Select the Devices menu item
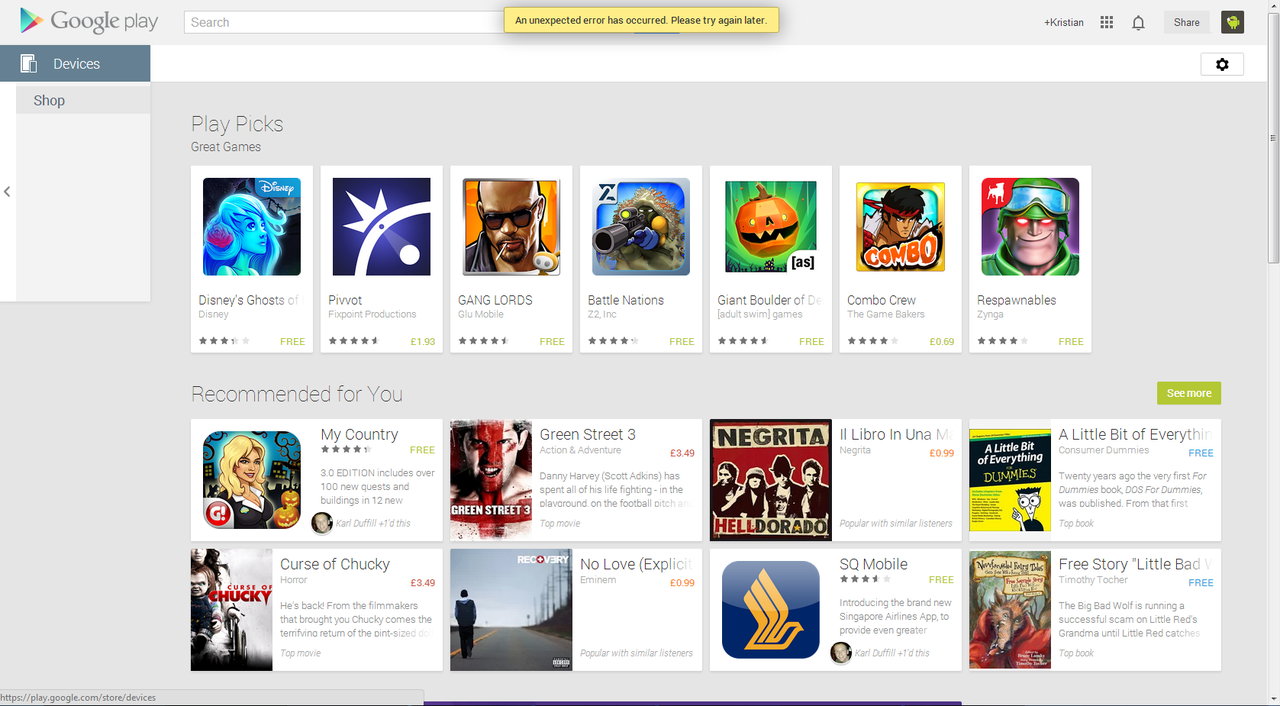Image resolution: width=1280 pixels, height=706 pixels. 76,64
